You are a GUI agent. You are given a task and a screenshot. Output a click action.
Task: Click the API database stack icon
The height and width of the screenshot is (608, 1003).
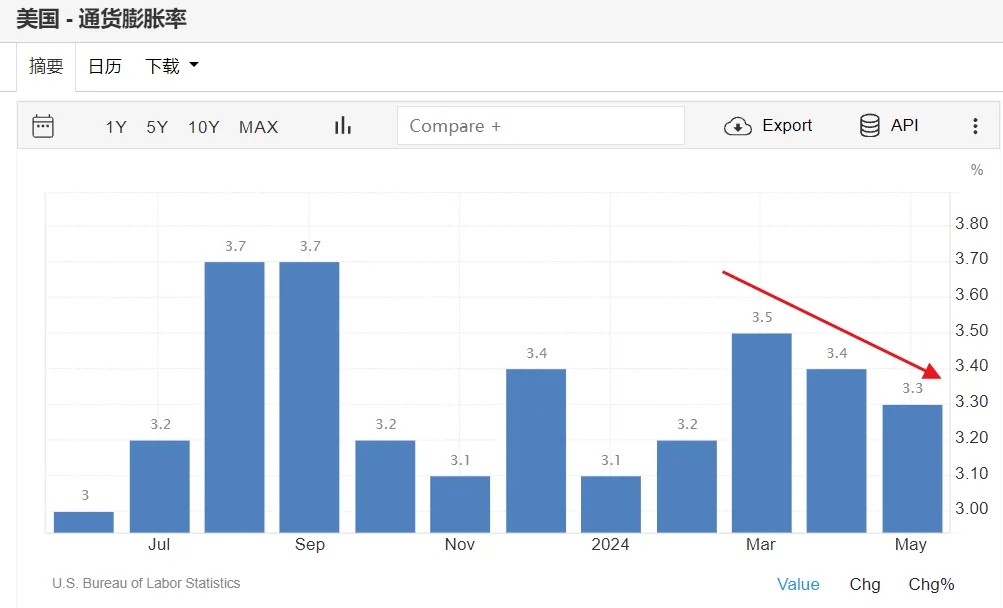870,126
